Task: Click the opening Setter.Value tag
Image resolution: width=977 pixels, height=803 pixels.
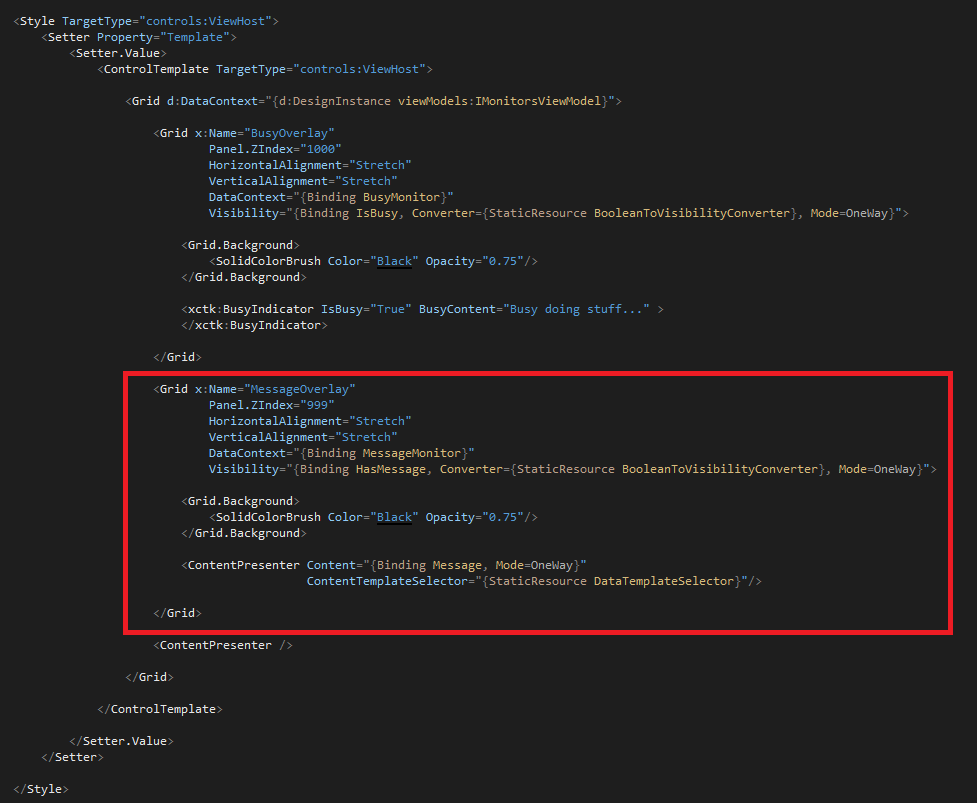Action: (118, 54)
